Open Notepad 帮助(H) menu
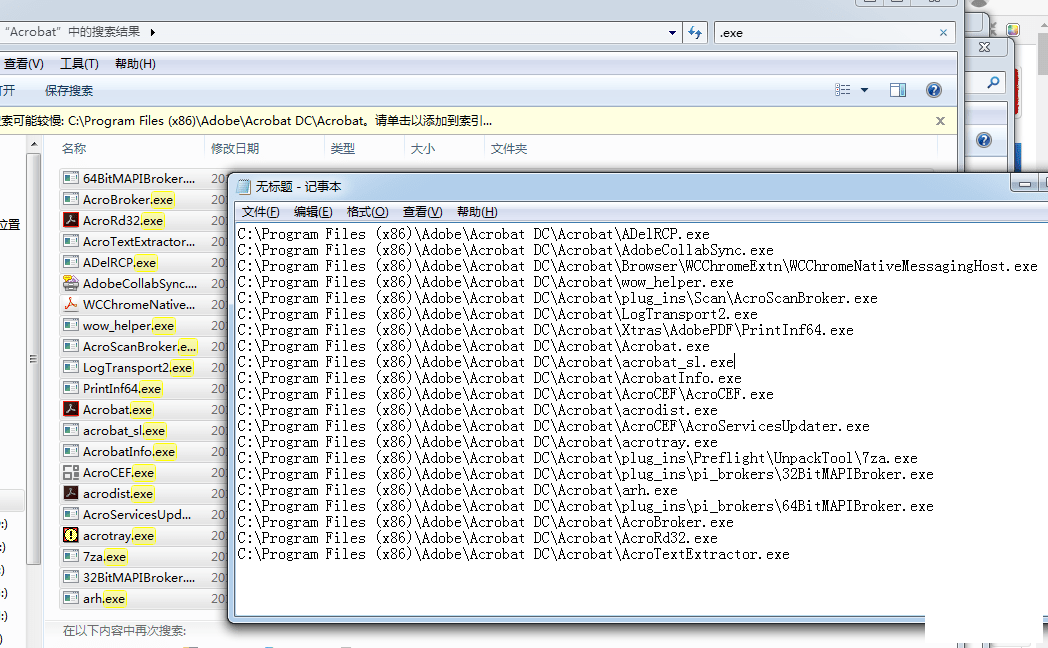Viewport: 1048px width, 648px height. [x=477, y=212]
